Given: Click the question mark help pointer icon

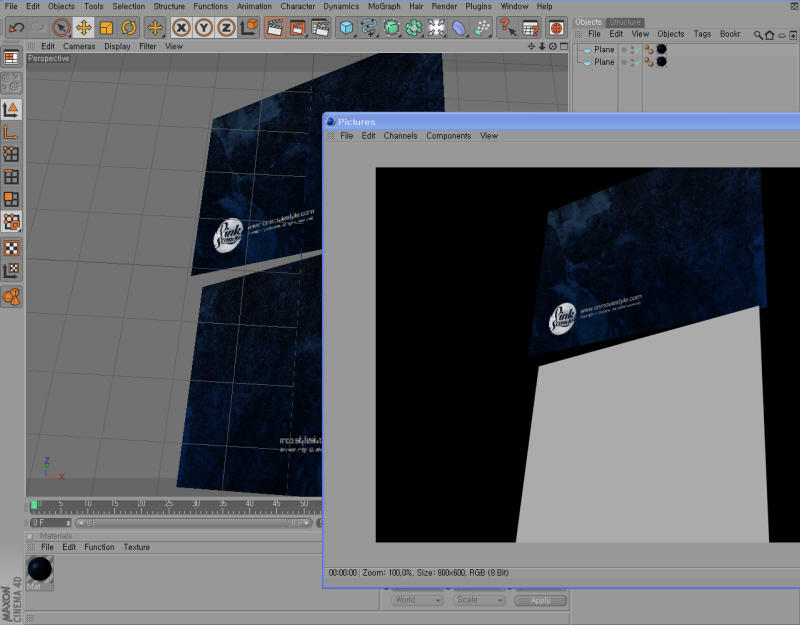Looking at the screenshot, I should [x=507, y=27].
